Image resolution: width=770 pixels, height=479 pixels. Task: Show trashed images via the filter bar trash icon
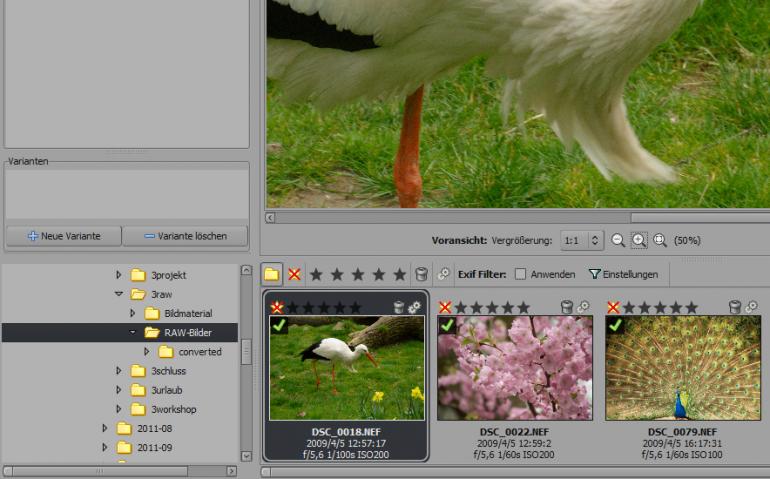point(421,274)
